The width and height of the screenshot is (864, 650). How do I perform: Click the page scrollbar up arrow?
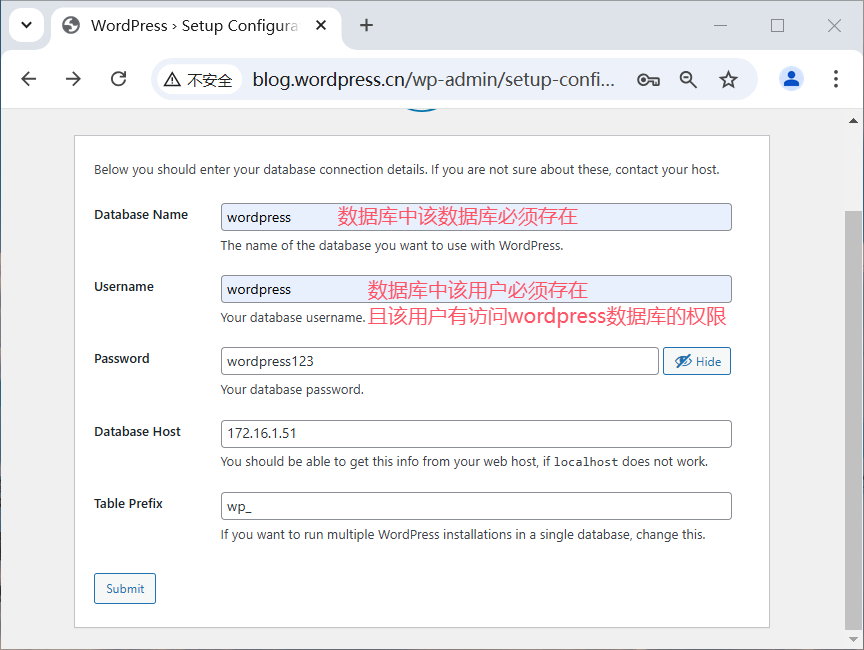pyautogui.click(x=853, y=121)
